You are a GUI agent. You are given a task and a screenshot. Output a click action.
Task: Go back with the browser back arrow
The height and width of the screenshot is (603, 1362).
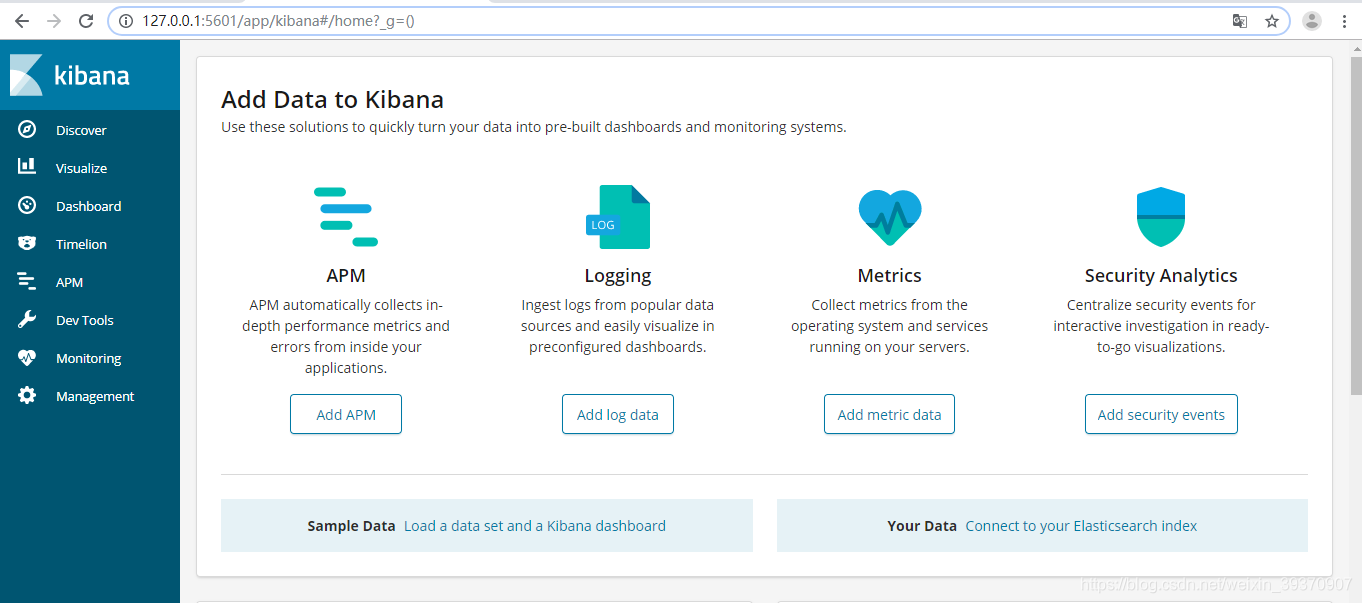pyautogui.click(x=22, y=21)
